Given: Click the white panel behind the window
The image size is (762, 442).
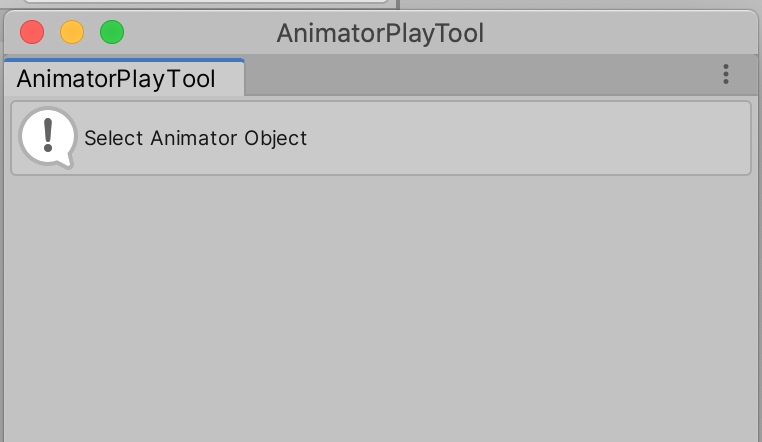Looking at the screenshot, I should 200,4.
